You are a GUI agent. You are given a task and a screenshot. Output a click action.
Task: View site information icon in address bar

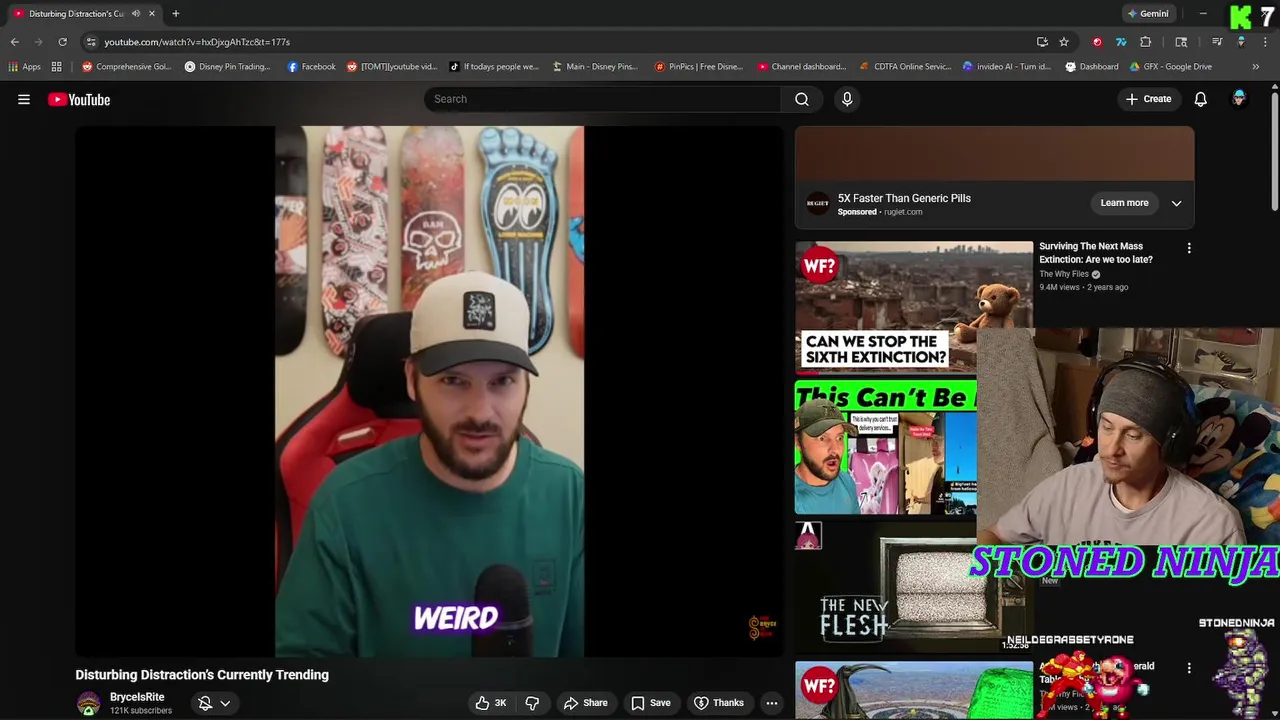(x=91, y=42)
